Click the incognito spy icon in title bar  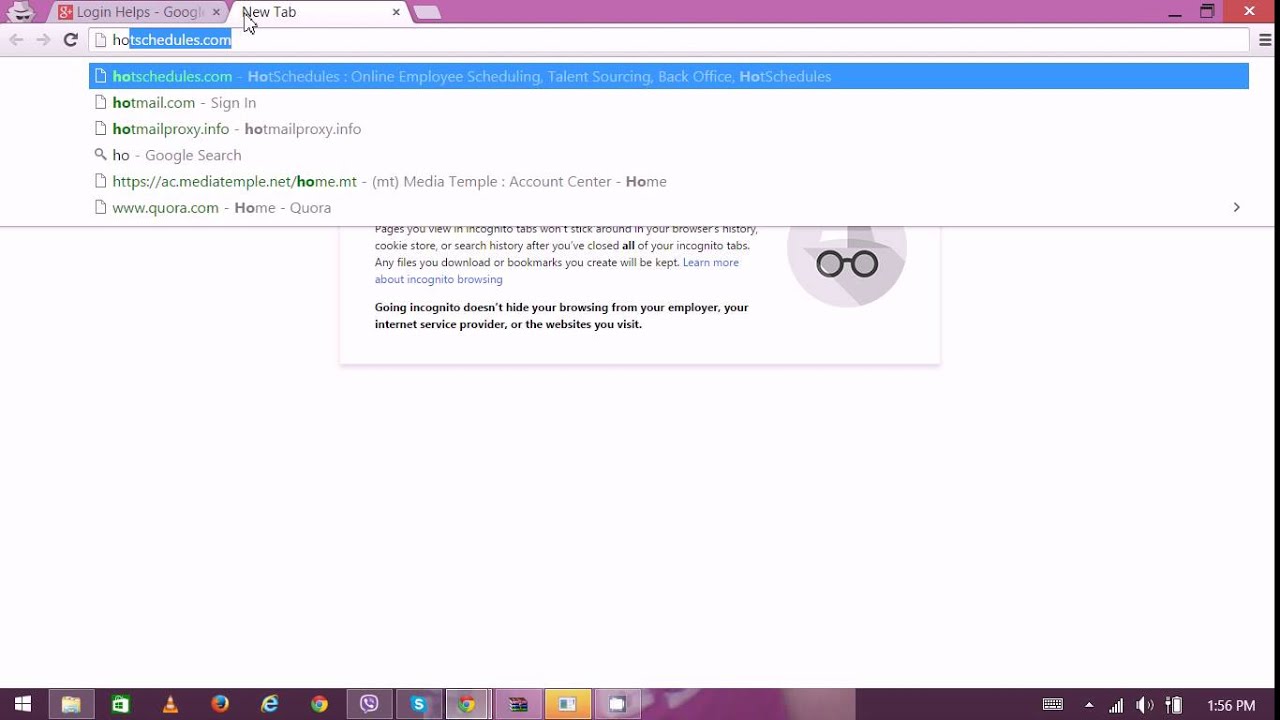pyautogui.click(x=21, y=13)
